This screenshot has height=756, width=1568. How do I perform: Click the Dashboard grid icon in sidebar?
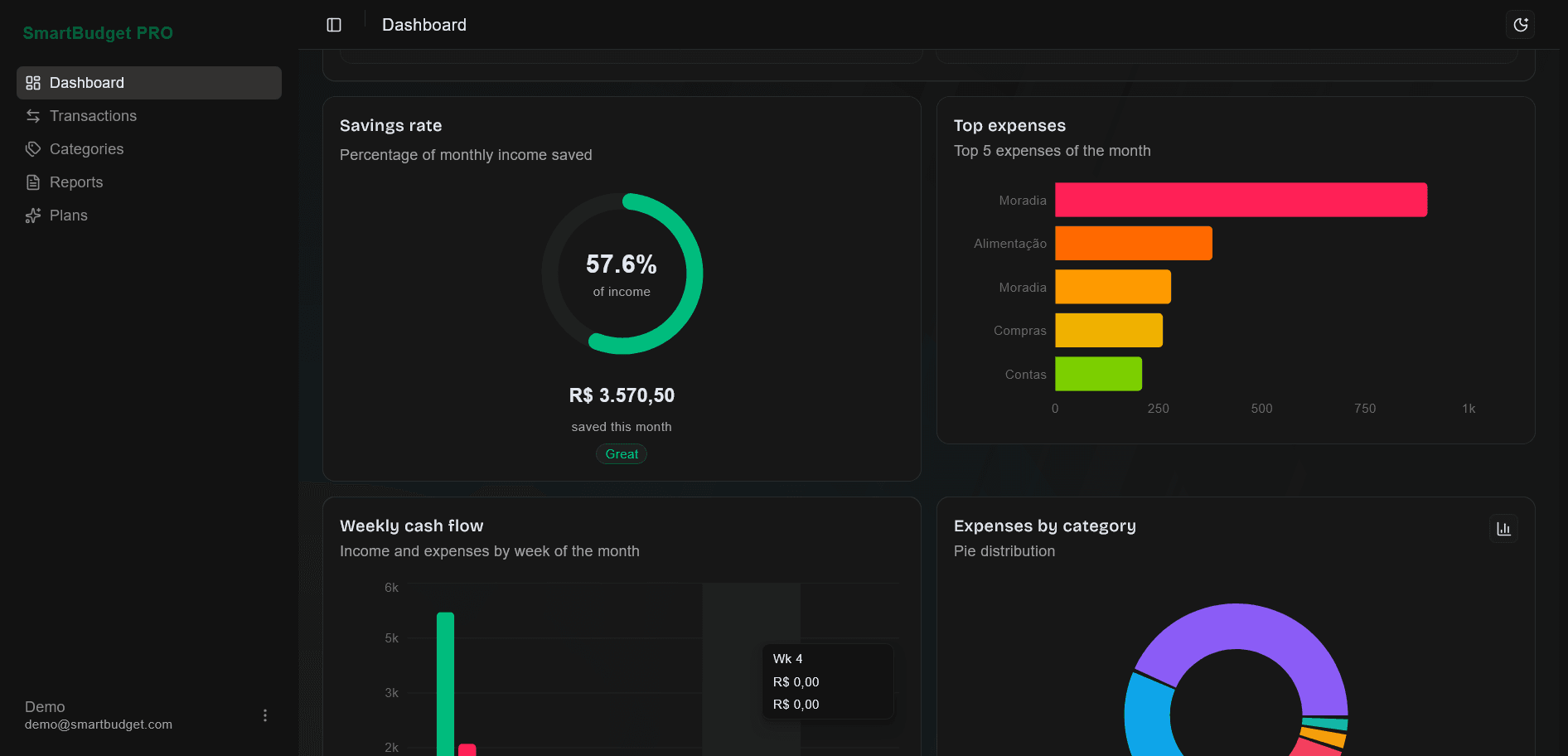pyautogui.click(x=33, y=83)
